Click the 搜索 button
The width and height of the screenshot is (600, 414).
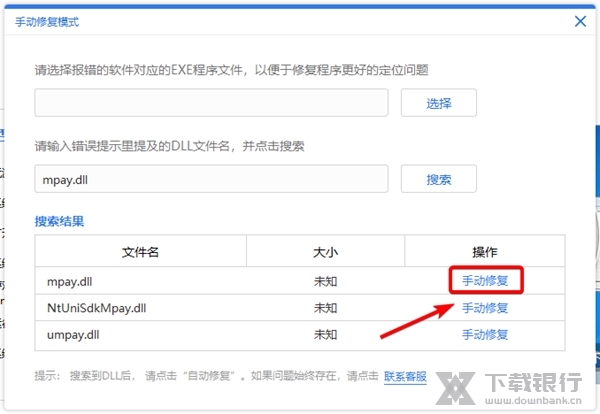tap(439, 179)
